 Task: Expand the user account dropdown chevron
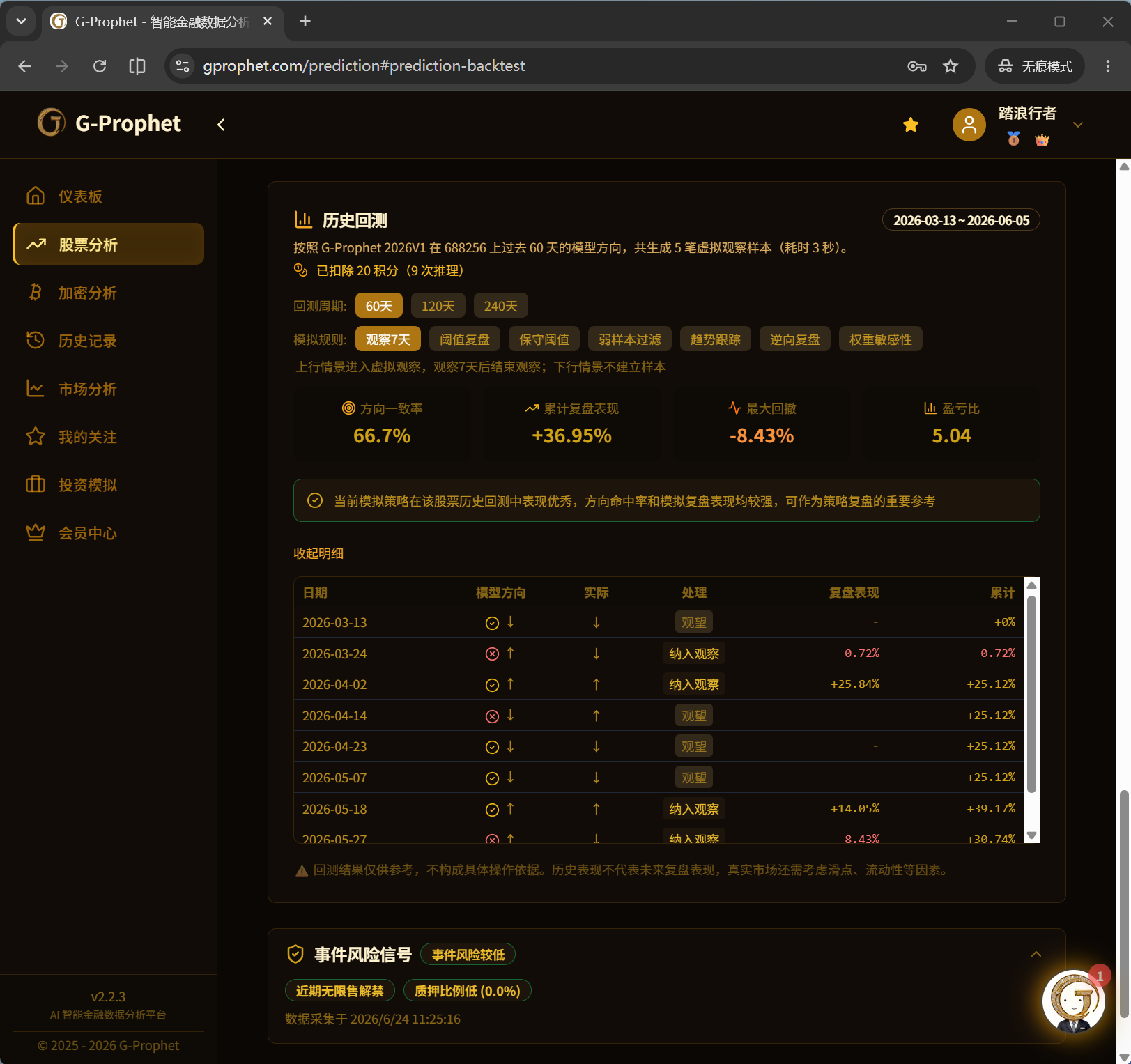point(1078,125)
